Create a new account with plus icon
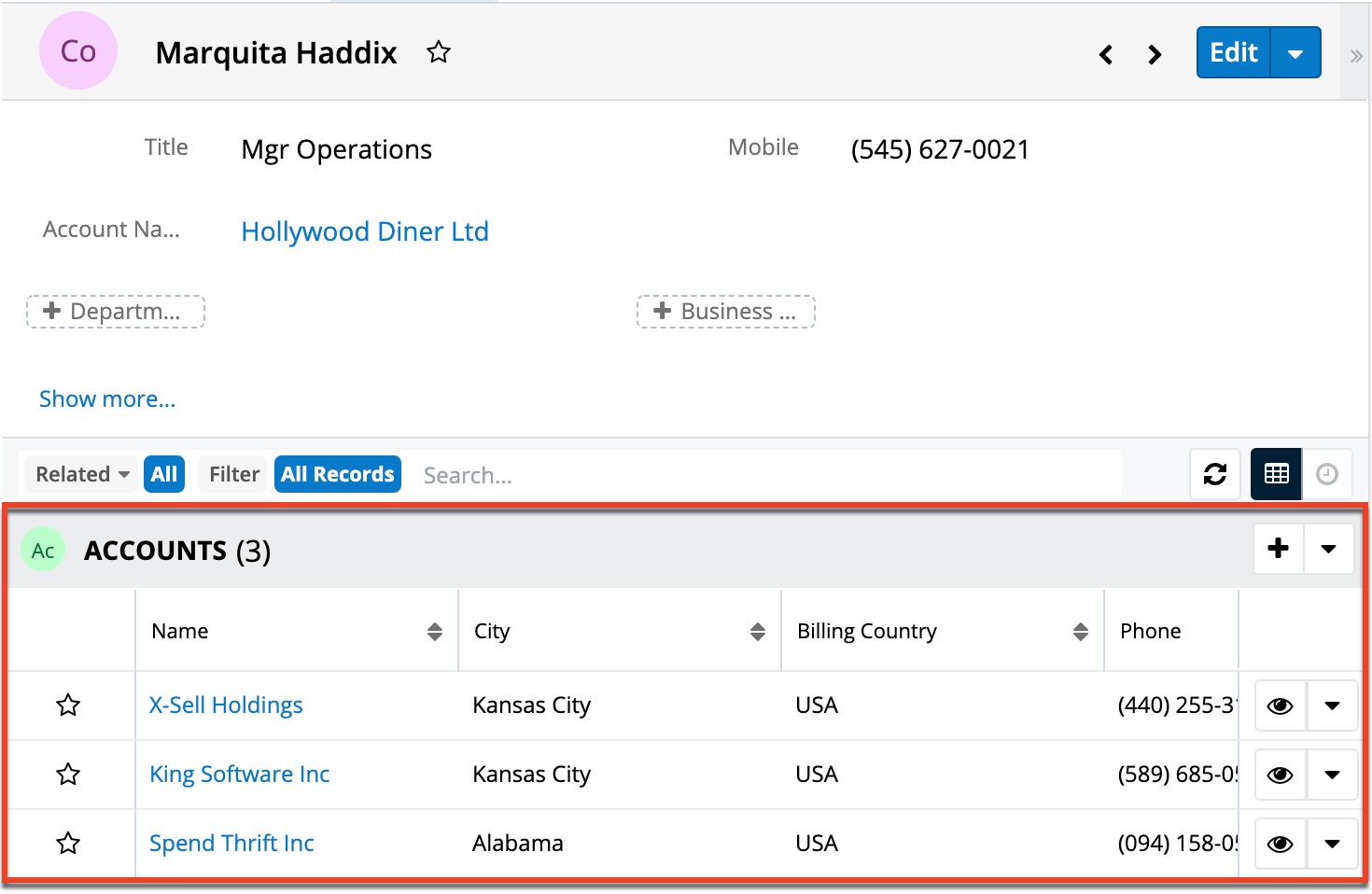The width and height of the screenshot is (1372, 894). click(1278, 549)
